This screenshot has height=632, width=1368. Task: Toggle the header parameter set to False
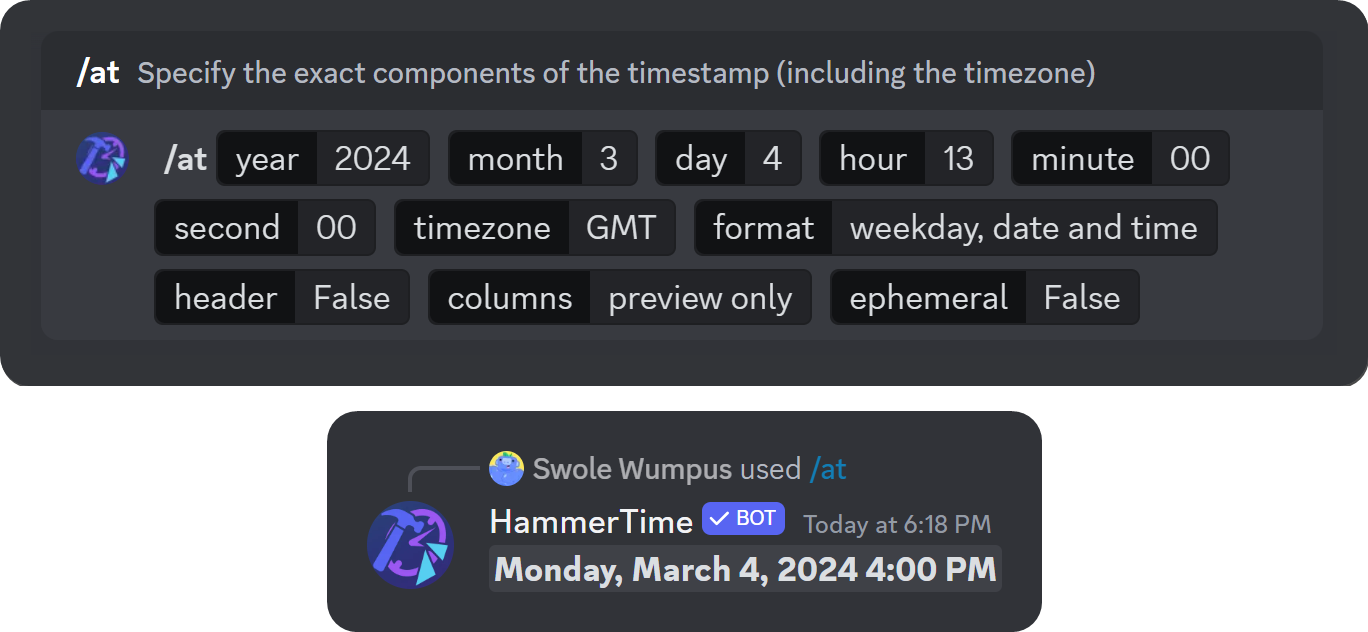click(281, 297)
